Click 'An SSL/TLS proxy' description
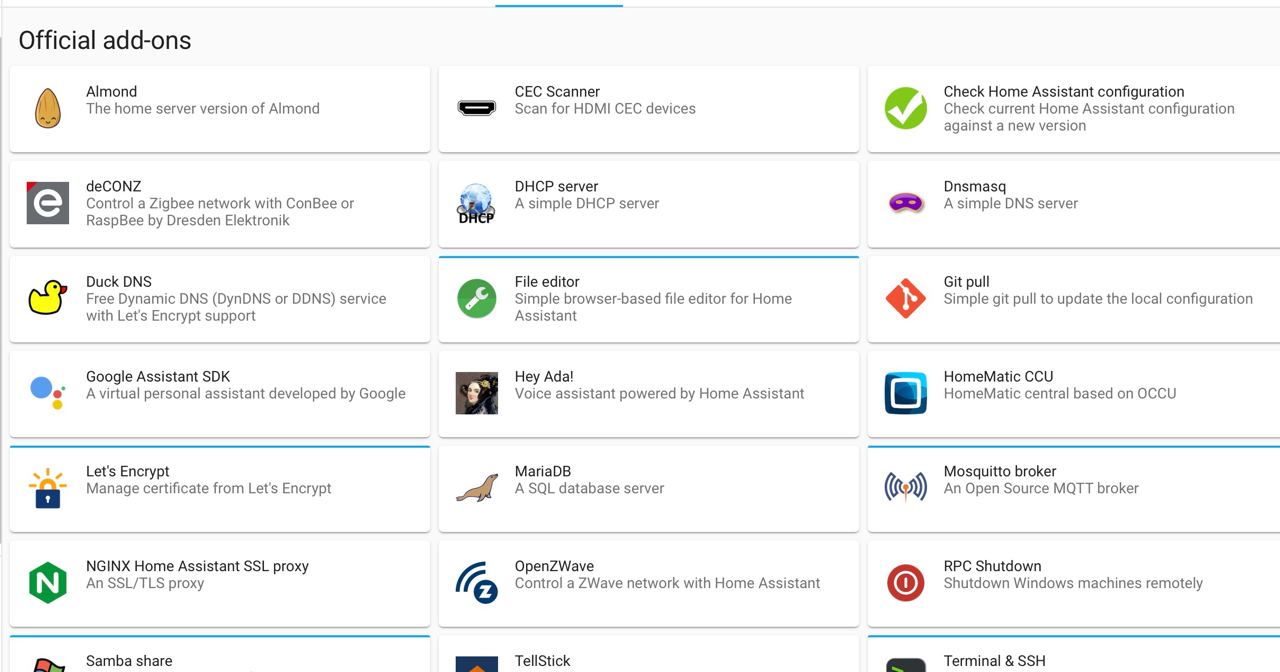Screen dimensions: 1280x672 pyautogui.click(x=145, y=583)
